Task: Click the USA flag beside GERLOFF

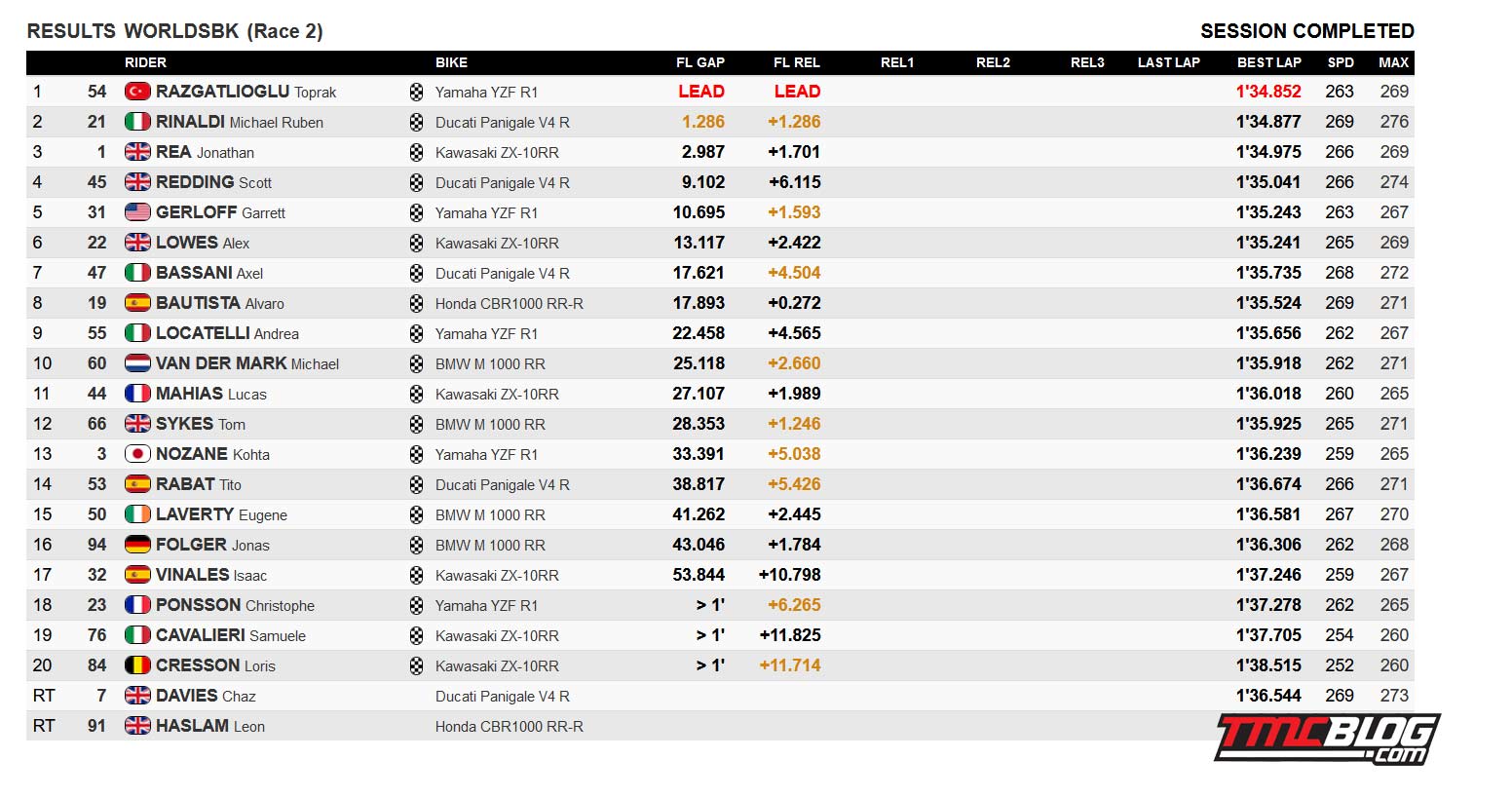Action: (x=137, y=212)
